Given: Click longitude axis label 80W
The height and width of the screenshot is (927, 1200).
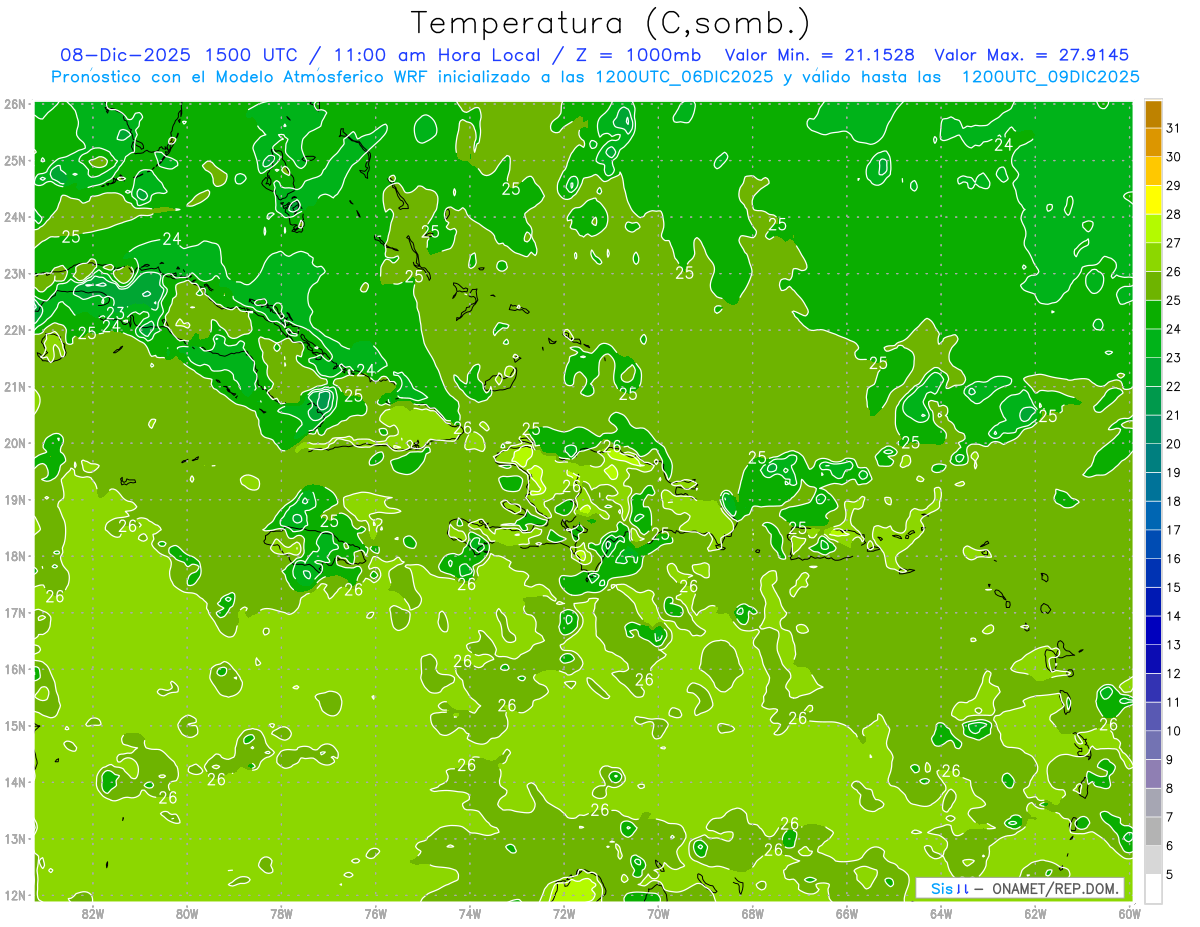Looking at the screenshot, I should [x=187, y=913].
